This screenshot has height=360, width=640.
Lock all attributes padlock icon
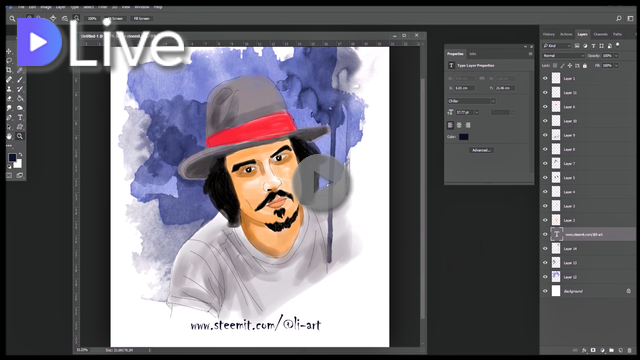tap(584, 65)
